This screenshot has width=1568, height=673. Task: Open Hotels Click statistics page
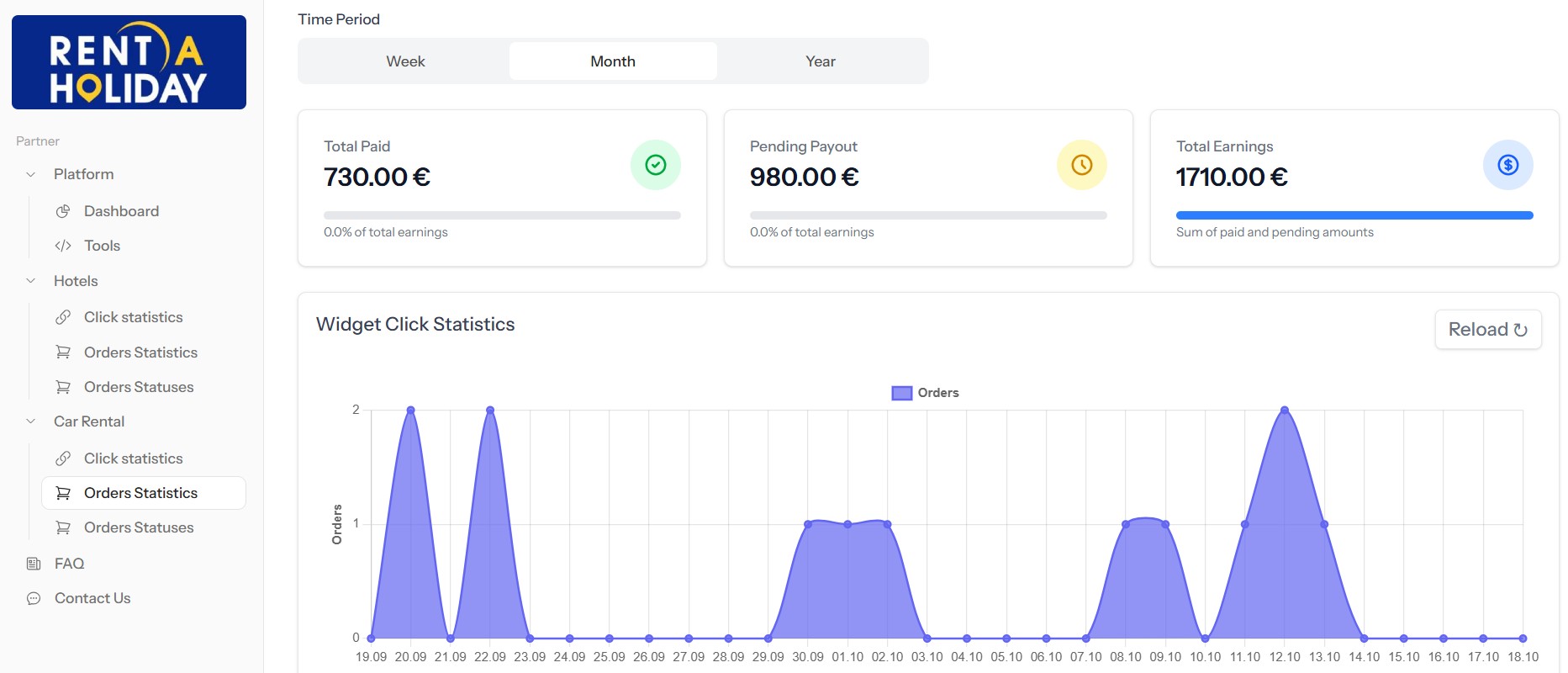point(133,317)
